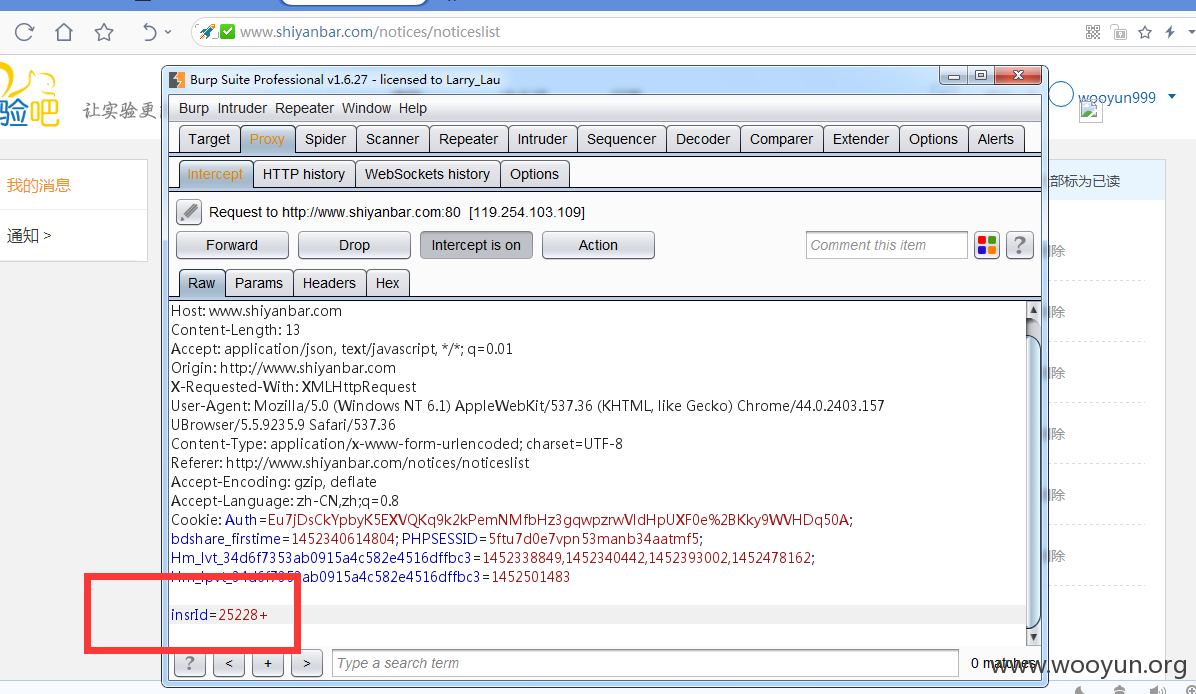Select the Raw view tab
Screen dimensions: 1196x694
click(x=201, y=284)
